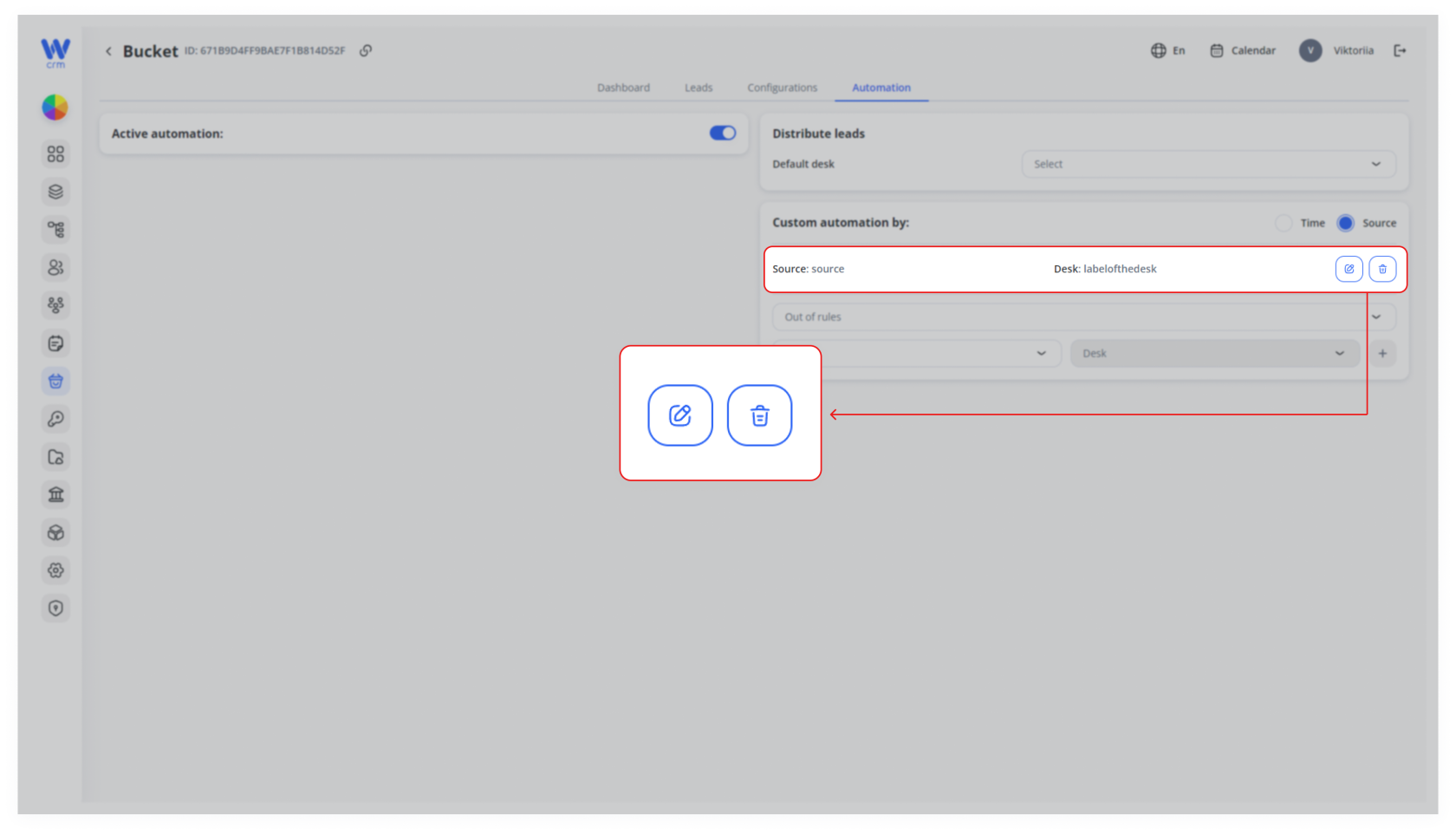
Task: Change language via En label
Action: click(x=1179, y=50)
